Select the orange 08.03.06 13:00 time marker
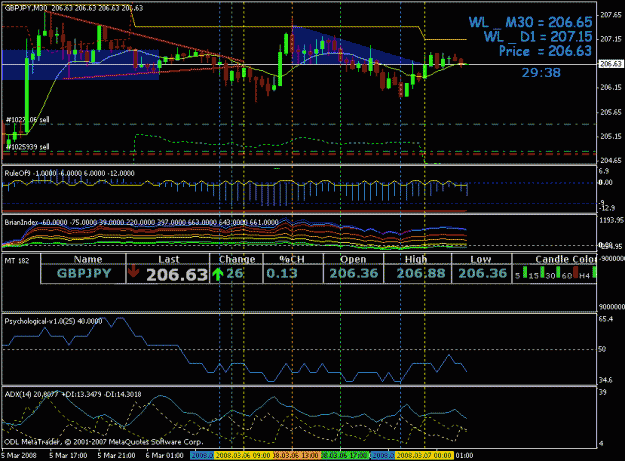The image size is (625, 461). coord(296,455)
